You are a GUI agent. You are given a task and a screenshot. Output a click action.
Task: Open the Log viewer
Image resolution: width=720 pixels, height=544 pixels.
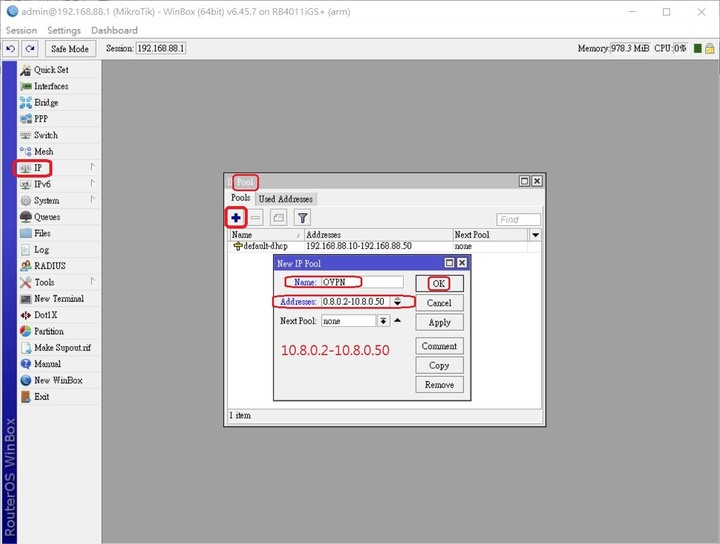59,250
